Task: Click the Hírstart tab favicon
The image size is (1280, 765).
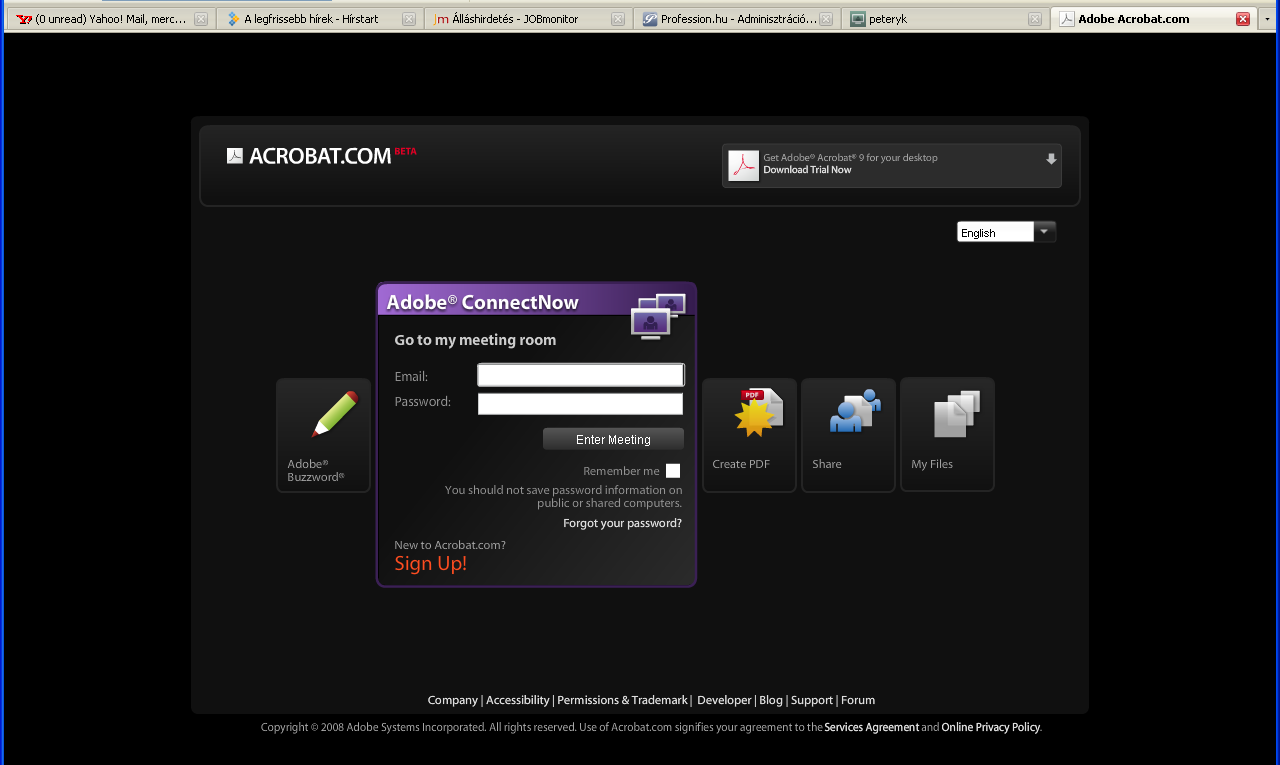Action: (x=233, y=19)
